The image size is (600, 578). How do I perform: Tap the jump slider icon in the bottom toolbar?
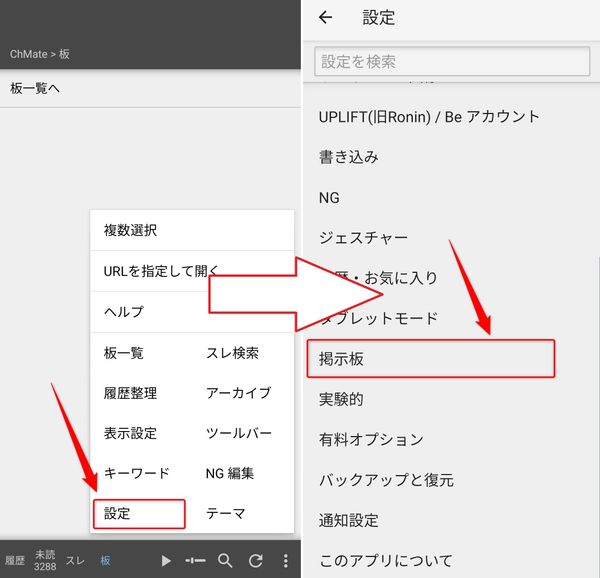(x=195, y=561)
